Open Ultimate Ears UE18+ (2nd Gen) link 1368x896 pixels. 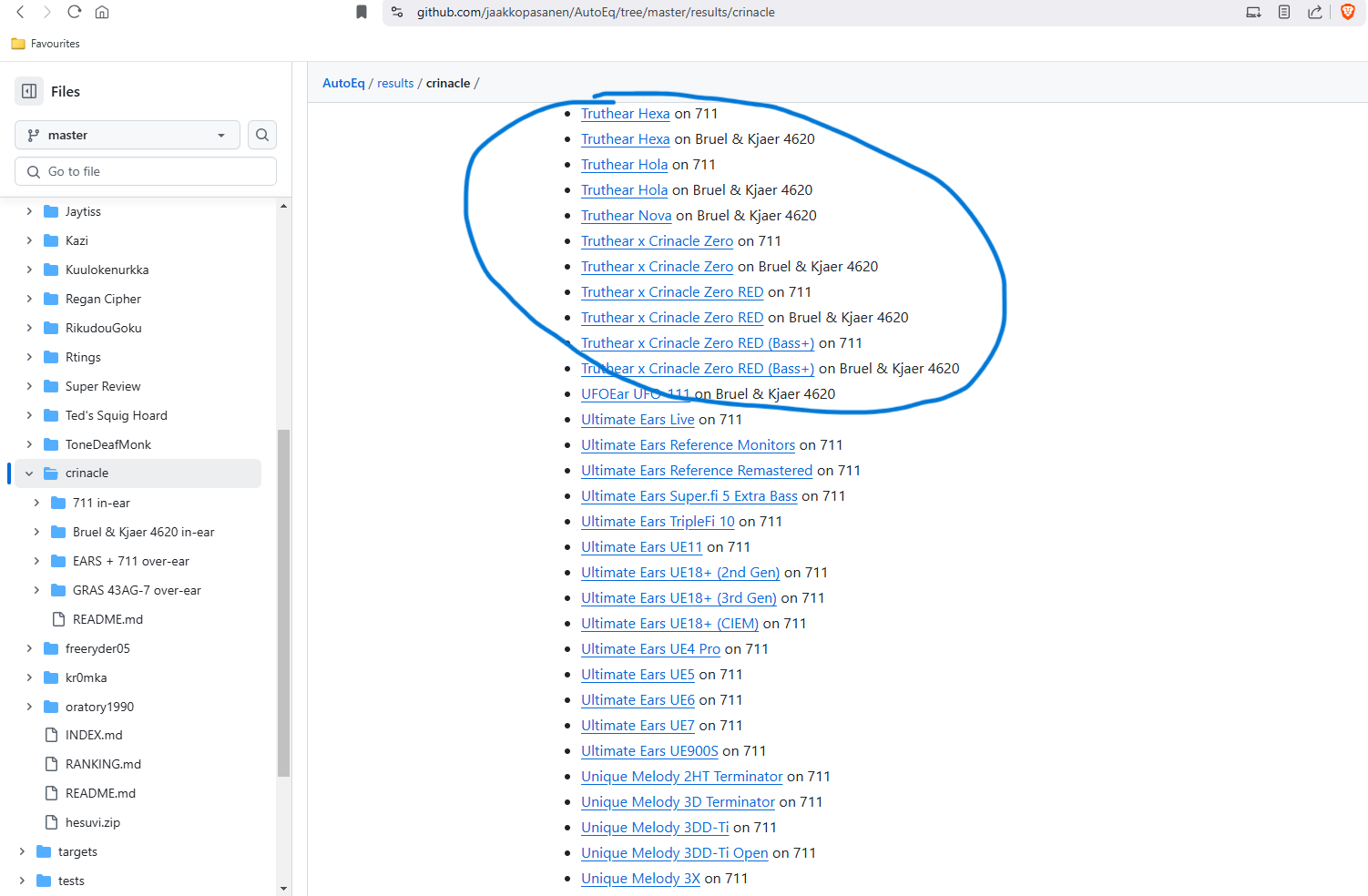point(680,572)
